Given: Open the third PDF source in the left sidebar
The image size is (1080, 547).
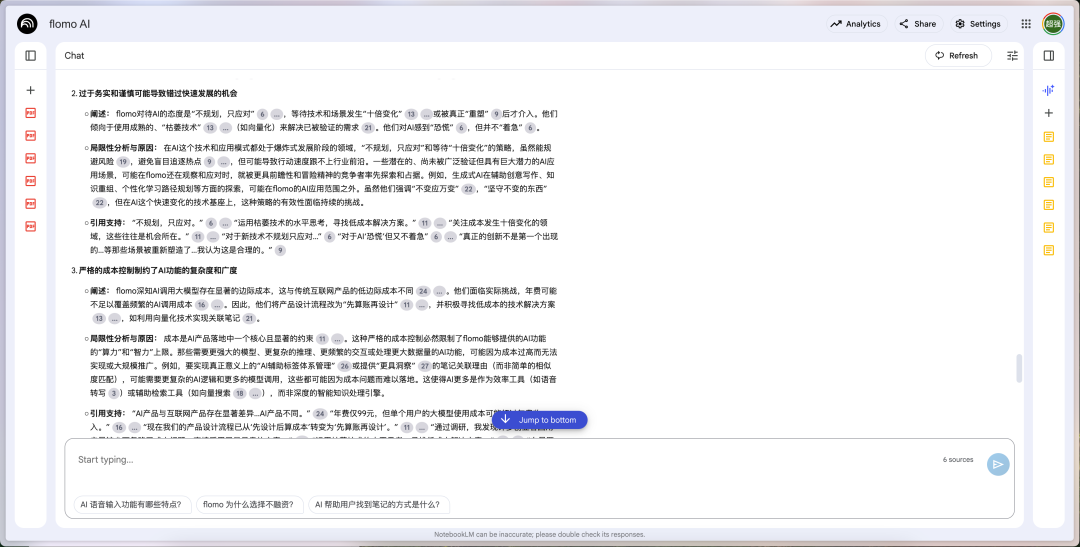Looking at the screenshot, I should point(30,158).
